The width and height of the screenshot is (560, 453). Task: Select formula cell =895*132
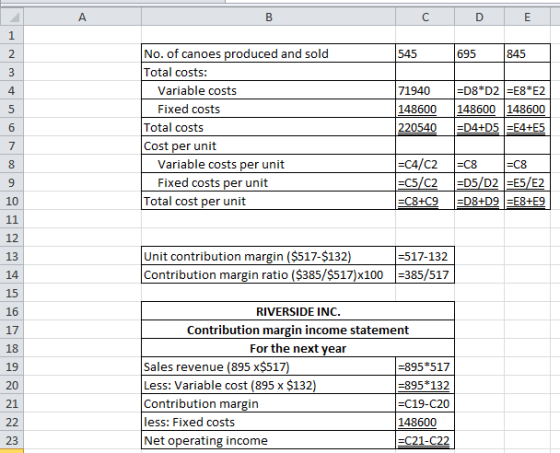tap(425, 385)
